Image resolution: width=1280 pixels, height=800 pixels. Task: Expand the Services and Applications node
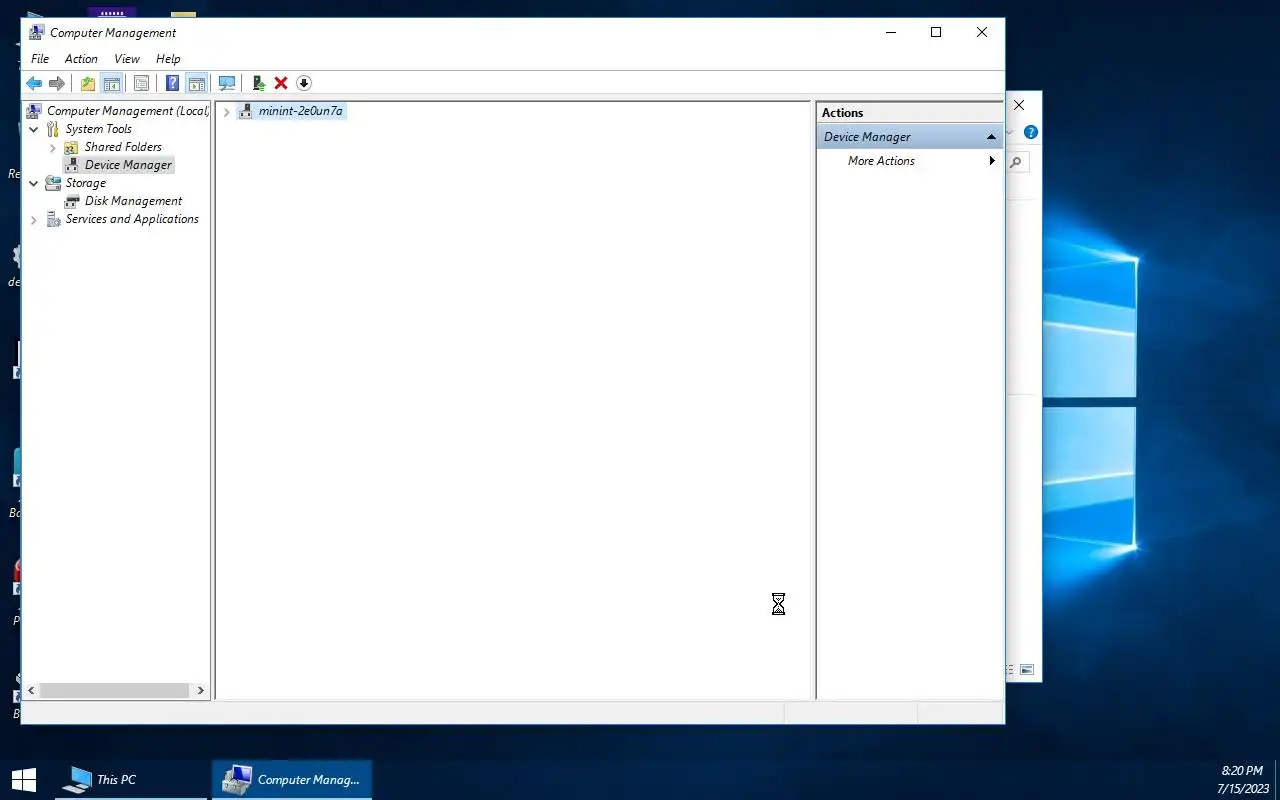pyautogui.click(x=34, y=219)
